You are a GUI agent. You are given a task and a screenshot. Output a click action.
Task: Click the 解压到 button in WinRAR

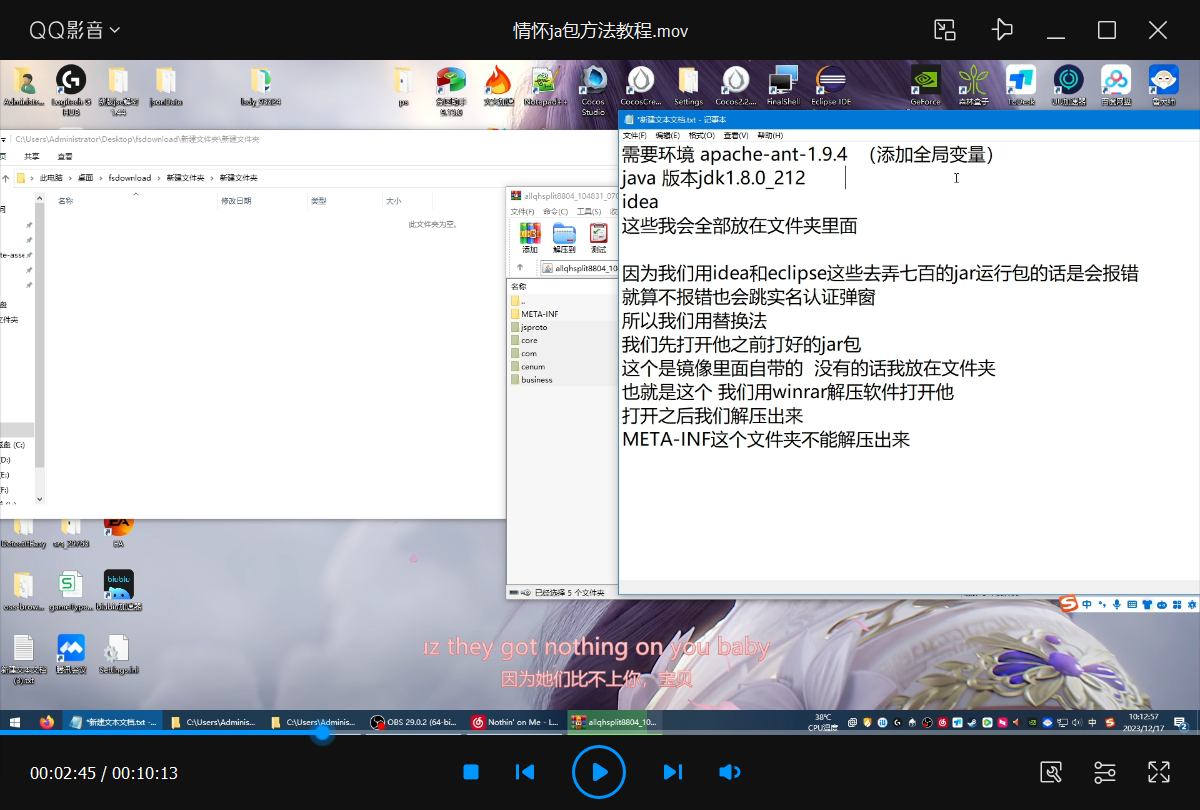point(564,238)
